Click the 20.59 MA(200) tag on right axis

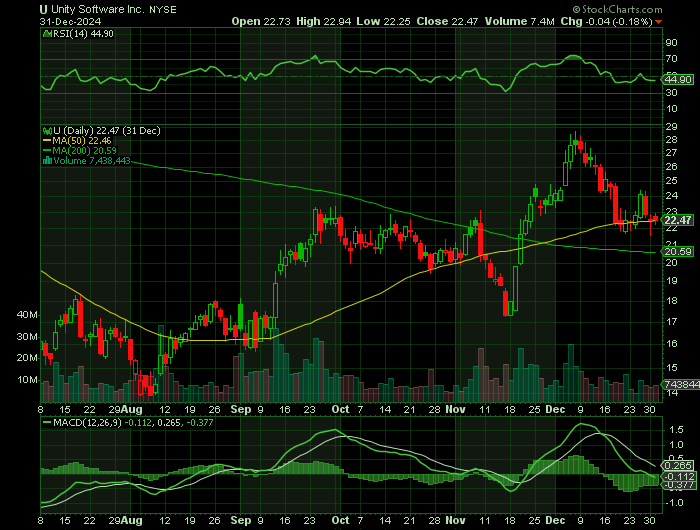[x=678, y=252]
